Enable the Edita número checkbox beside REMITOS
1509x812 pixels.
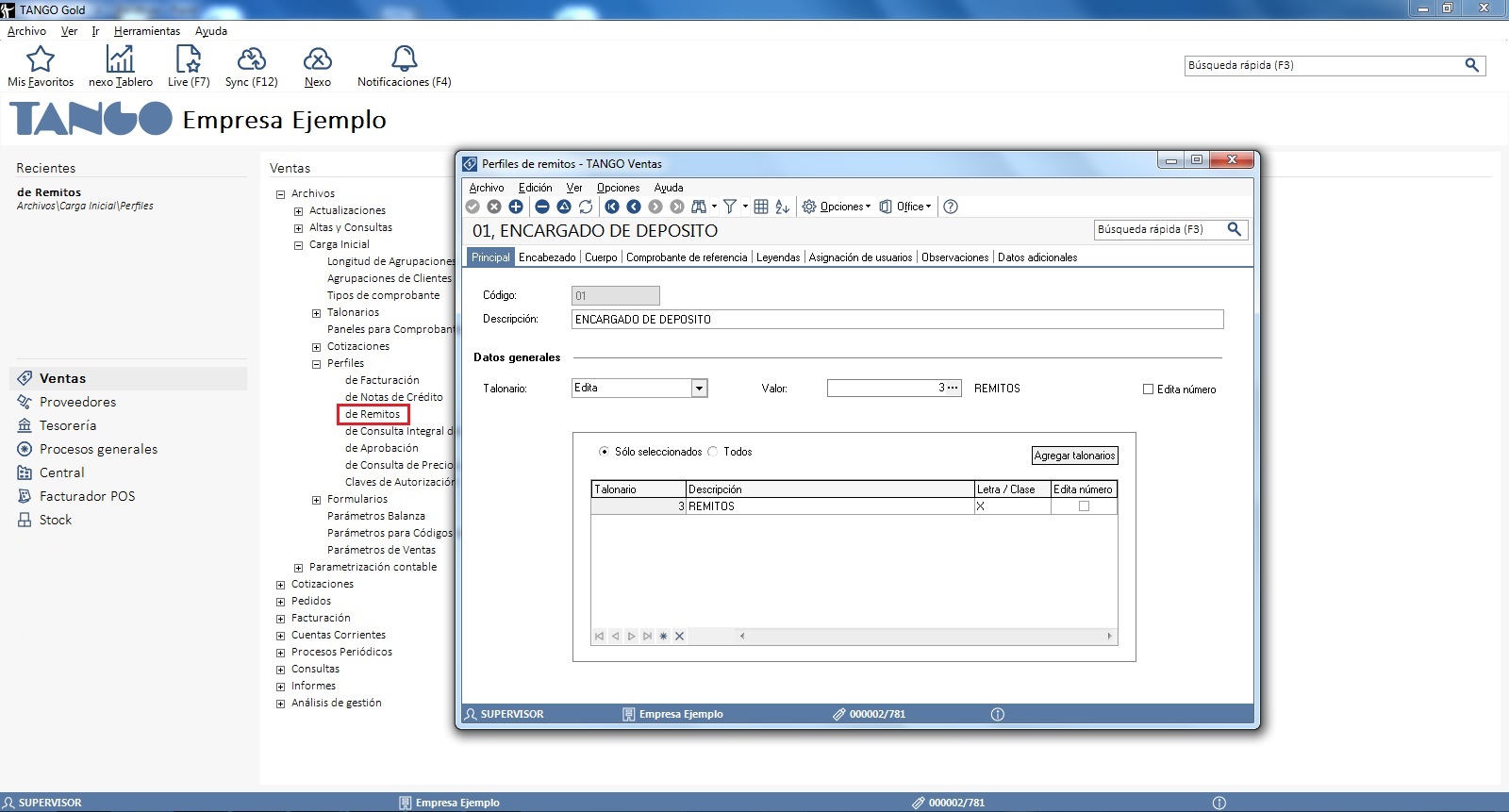click(1148, 389)
